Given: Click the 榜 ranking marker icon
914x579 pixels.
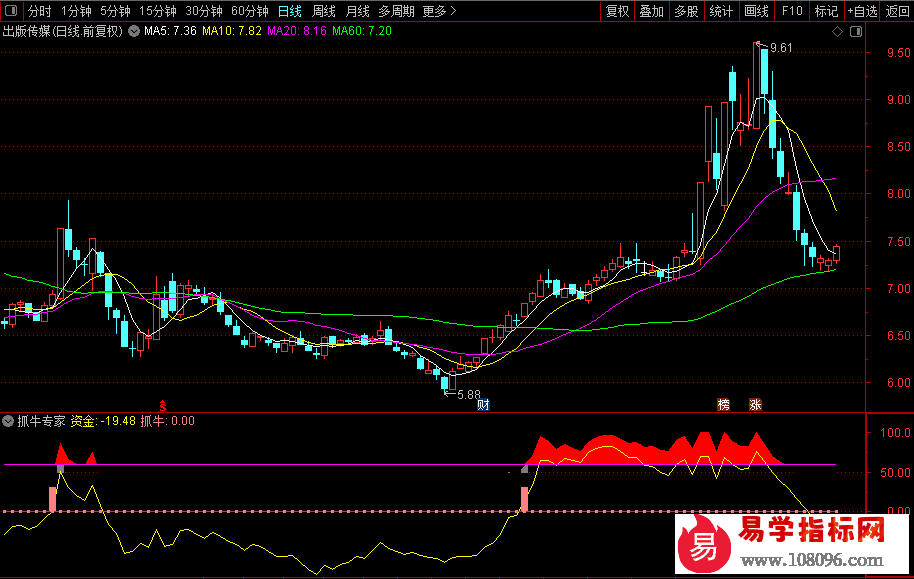Looking at the screenshot, I should [x=724, y=405].
